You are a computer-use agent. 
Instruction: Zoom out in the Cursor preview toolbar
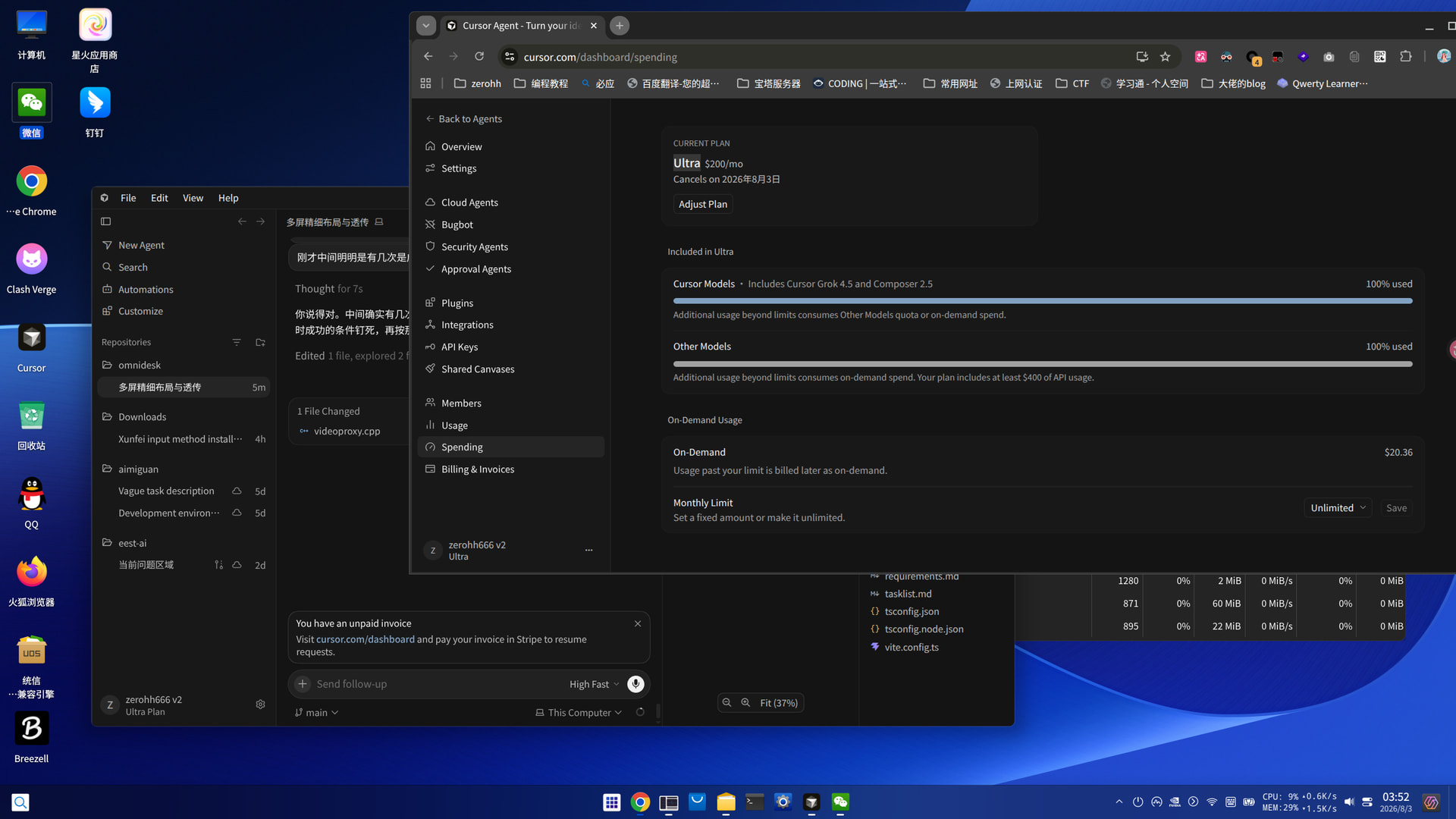[x=726, y=703]
